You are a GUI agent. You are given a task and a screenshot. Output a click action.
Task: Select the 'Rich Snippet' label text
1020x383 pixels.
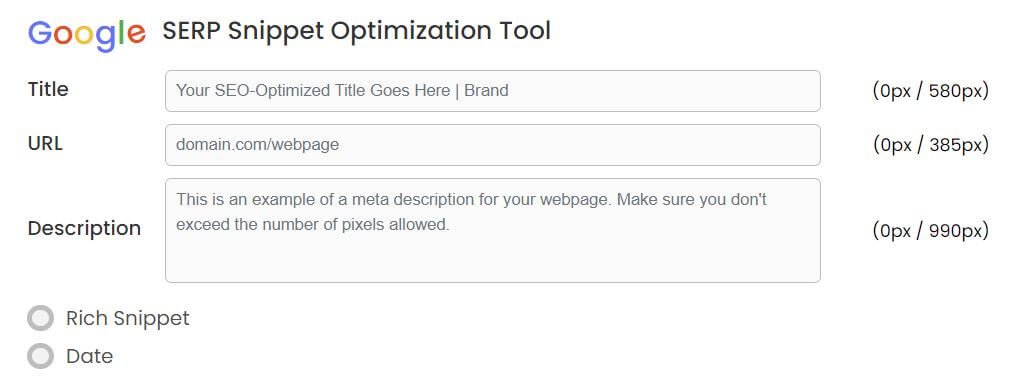tap(128, 318)
